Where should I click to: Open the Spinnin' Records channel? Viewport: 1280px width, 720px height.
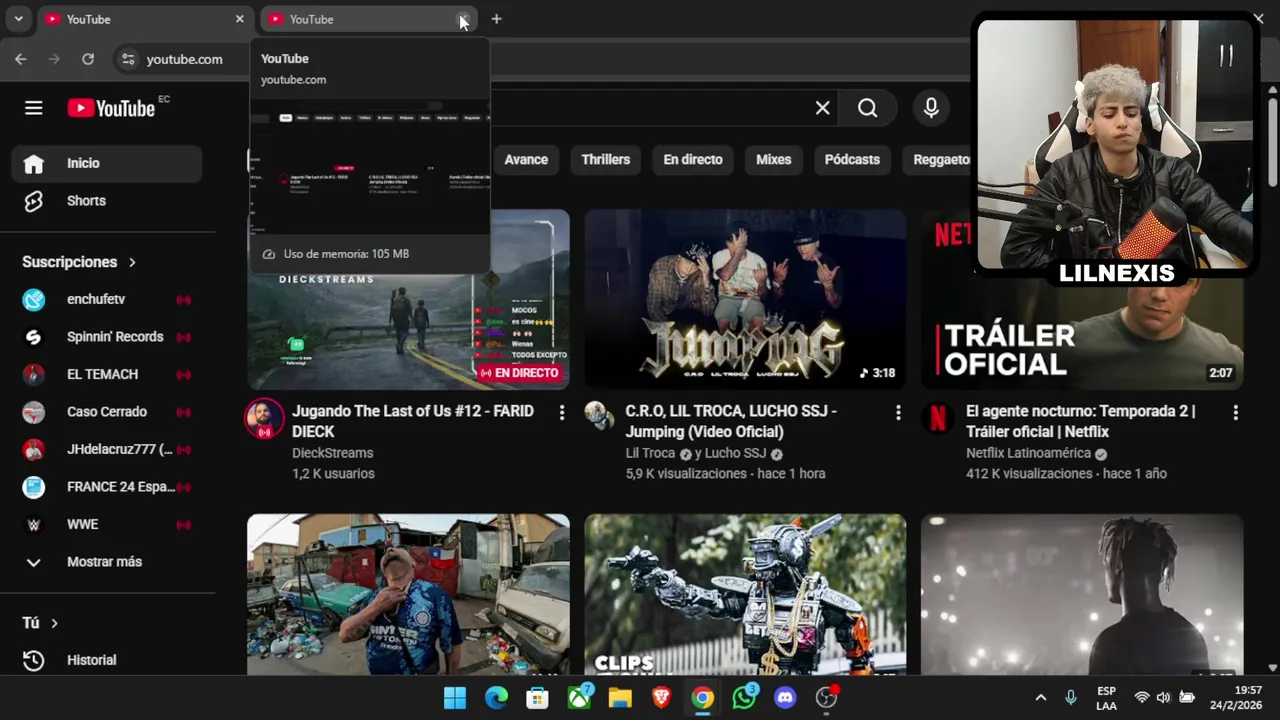point(107,337)
